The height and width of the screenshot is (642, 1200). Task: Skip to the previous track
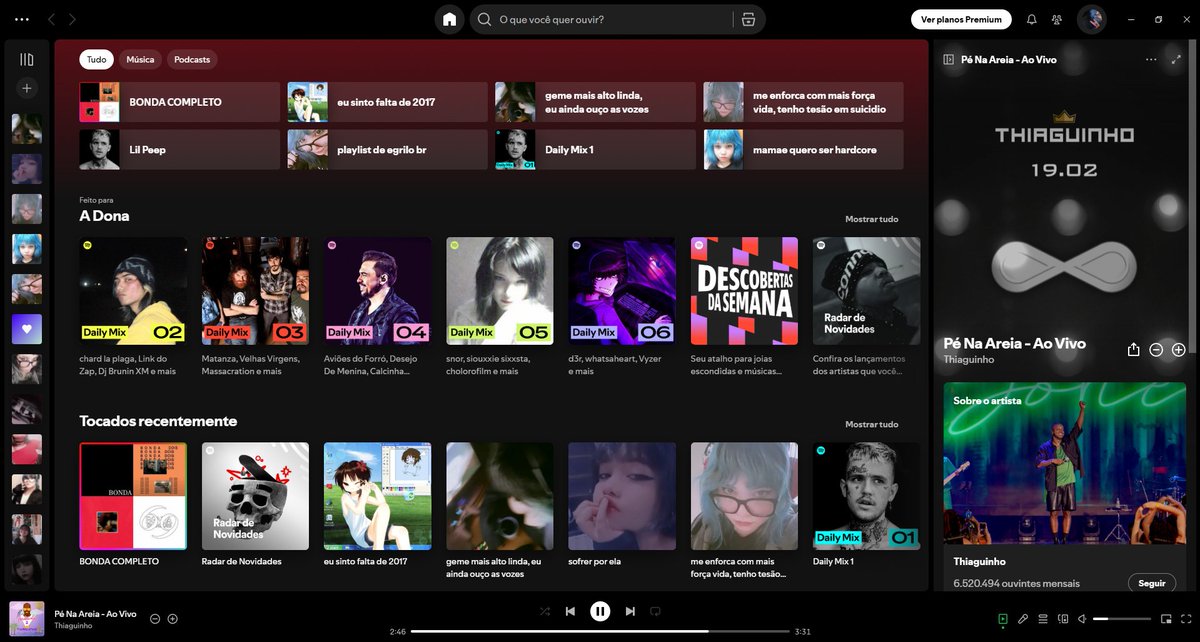pyautogui.click(x=570, y=611)
